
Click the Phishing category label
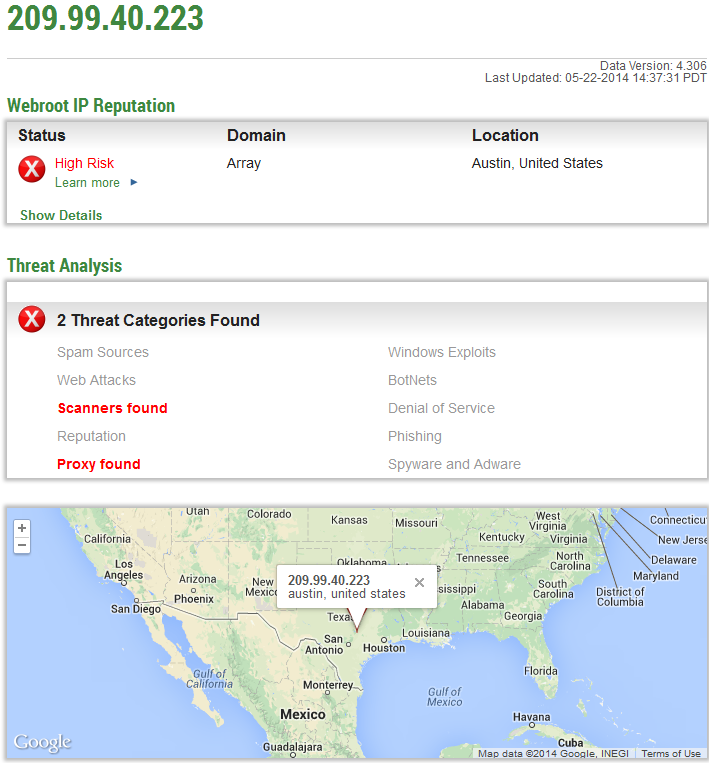pyautogui.click(x=415, y=436)
